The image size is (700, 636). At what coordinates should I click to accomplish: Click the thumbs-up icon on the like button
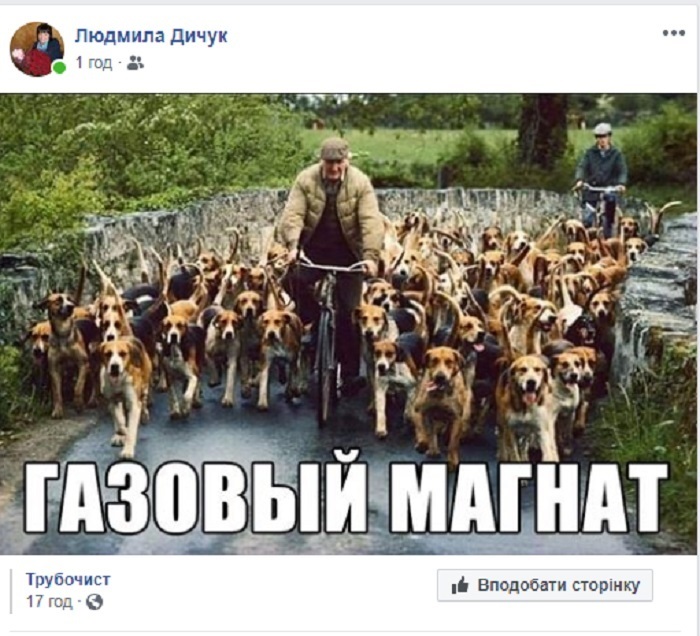(460, 585)
